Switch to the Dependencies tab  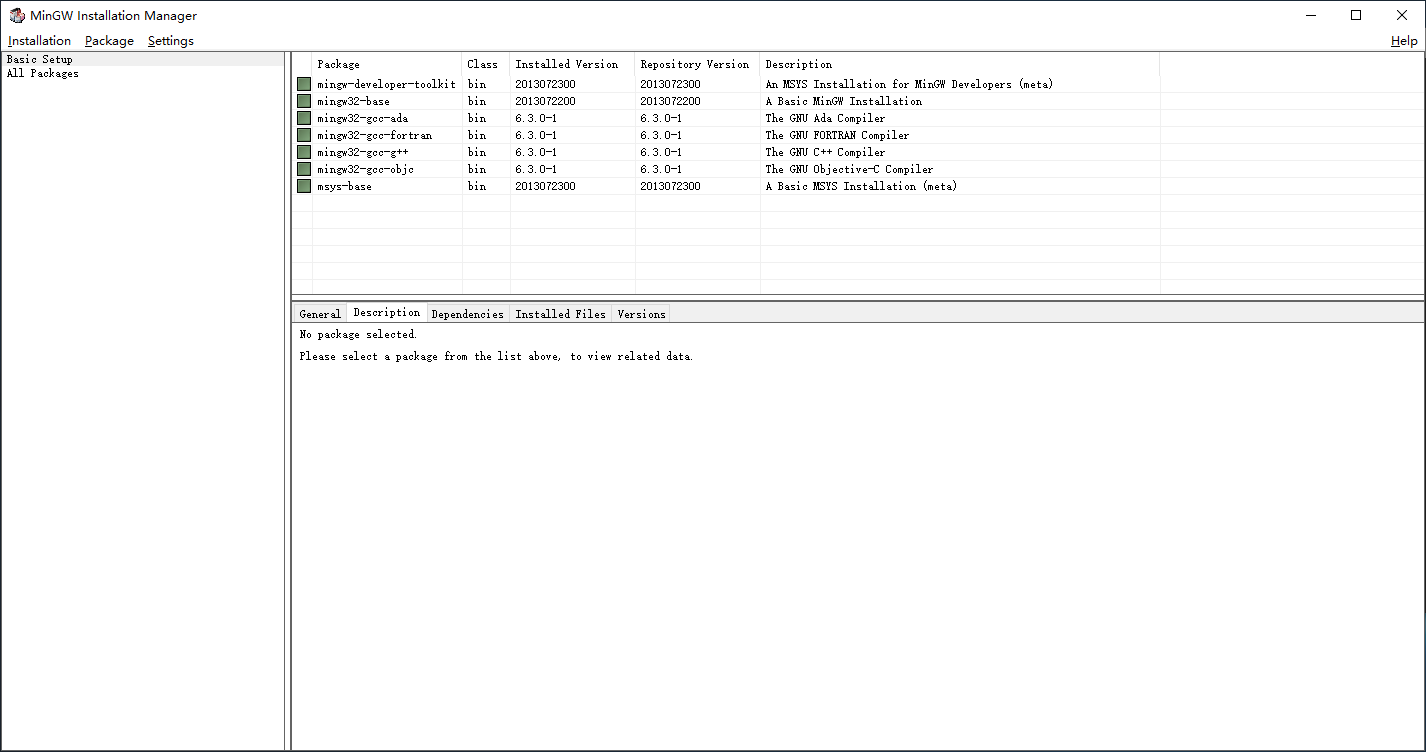coord(468,314)
